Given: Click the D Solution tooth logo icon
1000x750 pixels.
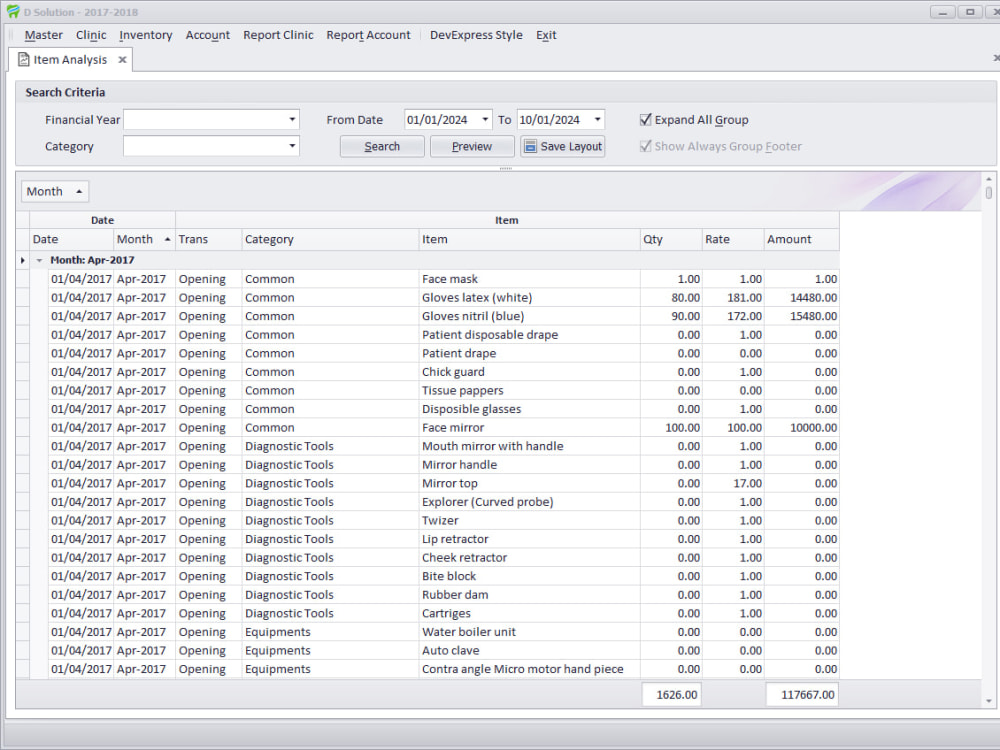Looking at the screenshot, I should [x=13, y=12].
